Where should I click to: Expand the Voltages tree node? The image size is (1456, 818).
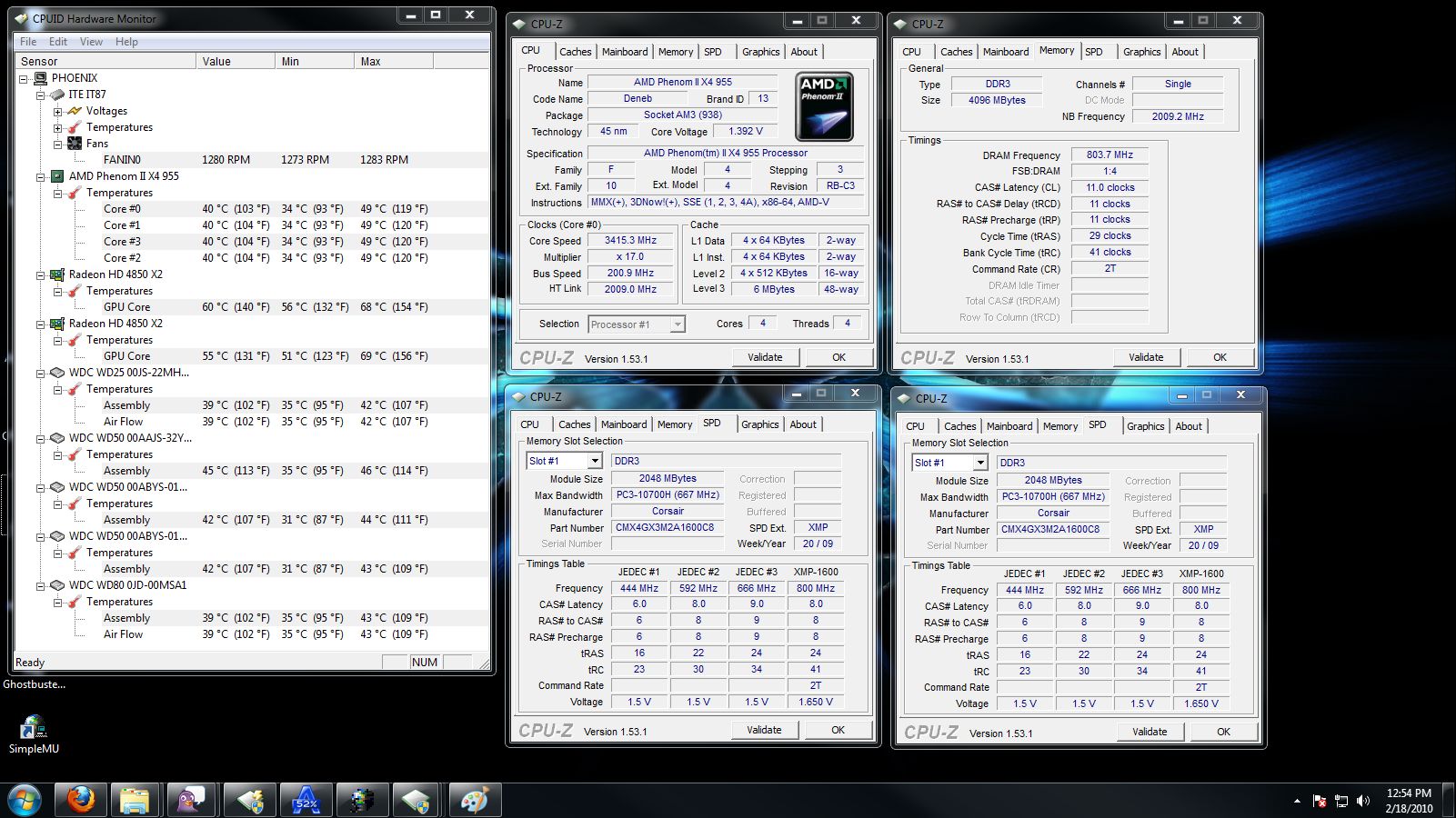pos(57,112)
